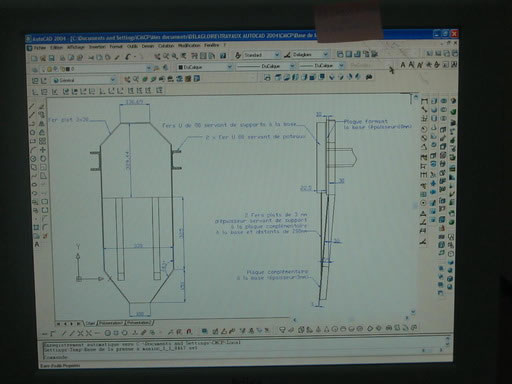Select the Line drawing tool
Viewport: 512px width, 384px height.
point(32,106)
